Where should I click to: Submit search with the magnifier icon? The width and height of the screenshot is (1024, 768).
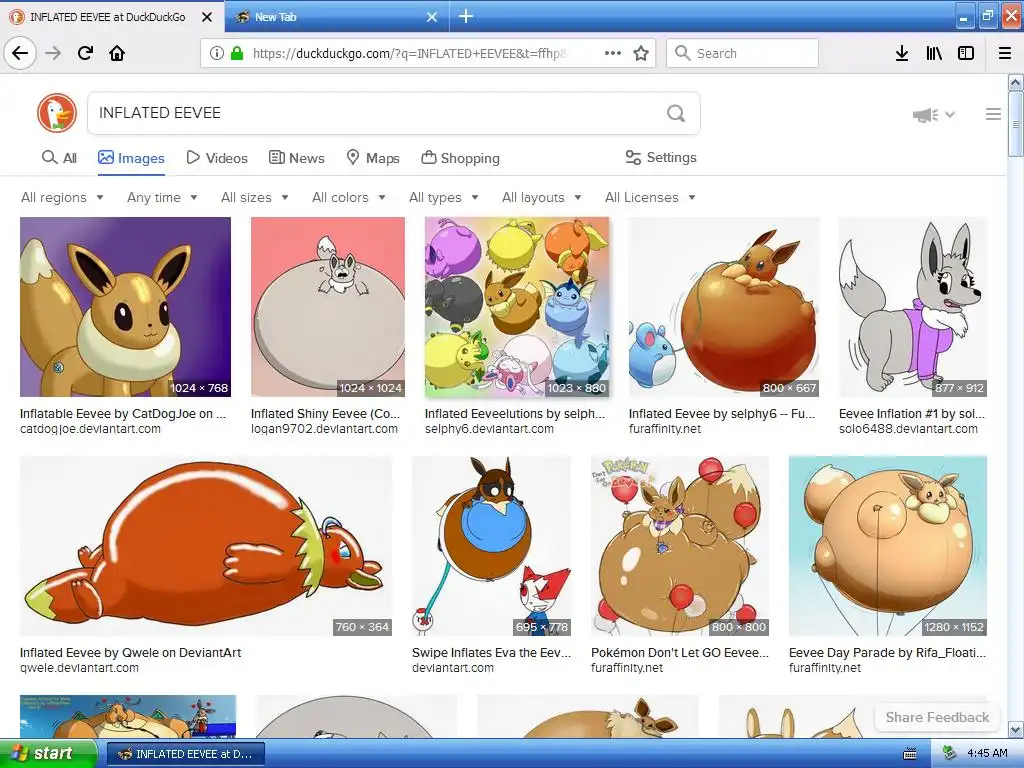(676, 113)
